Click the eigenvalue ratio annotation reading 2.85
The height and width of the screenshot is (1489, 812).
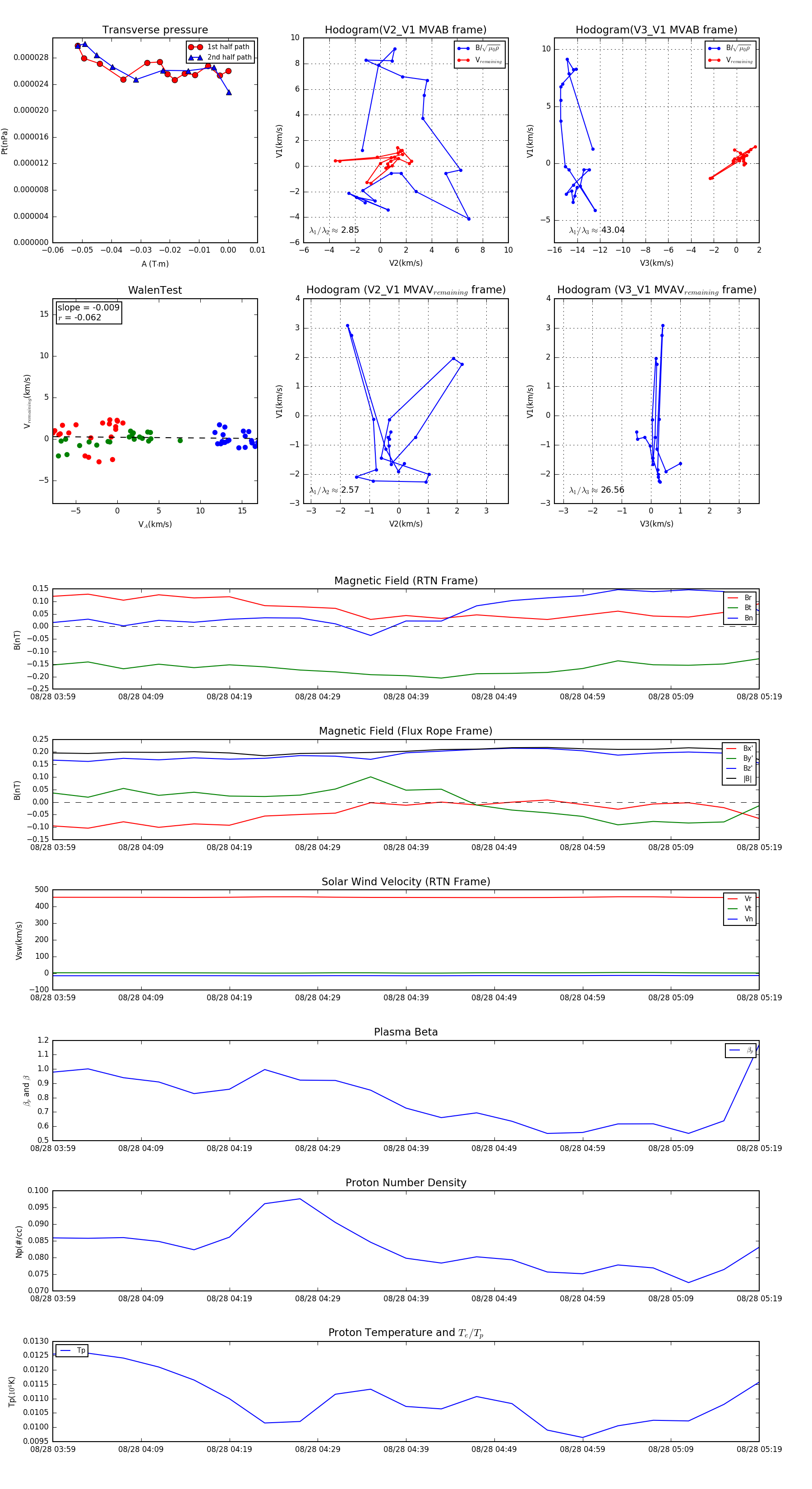click(x=334, y=230)
